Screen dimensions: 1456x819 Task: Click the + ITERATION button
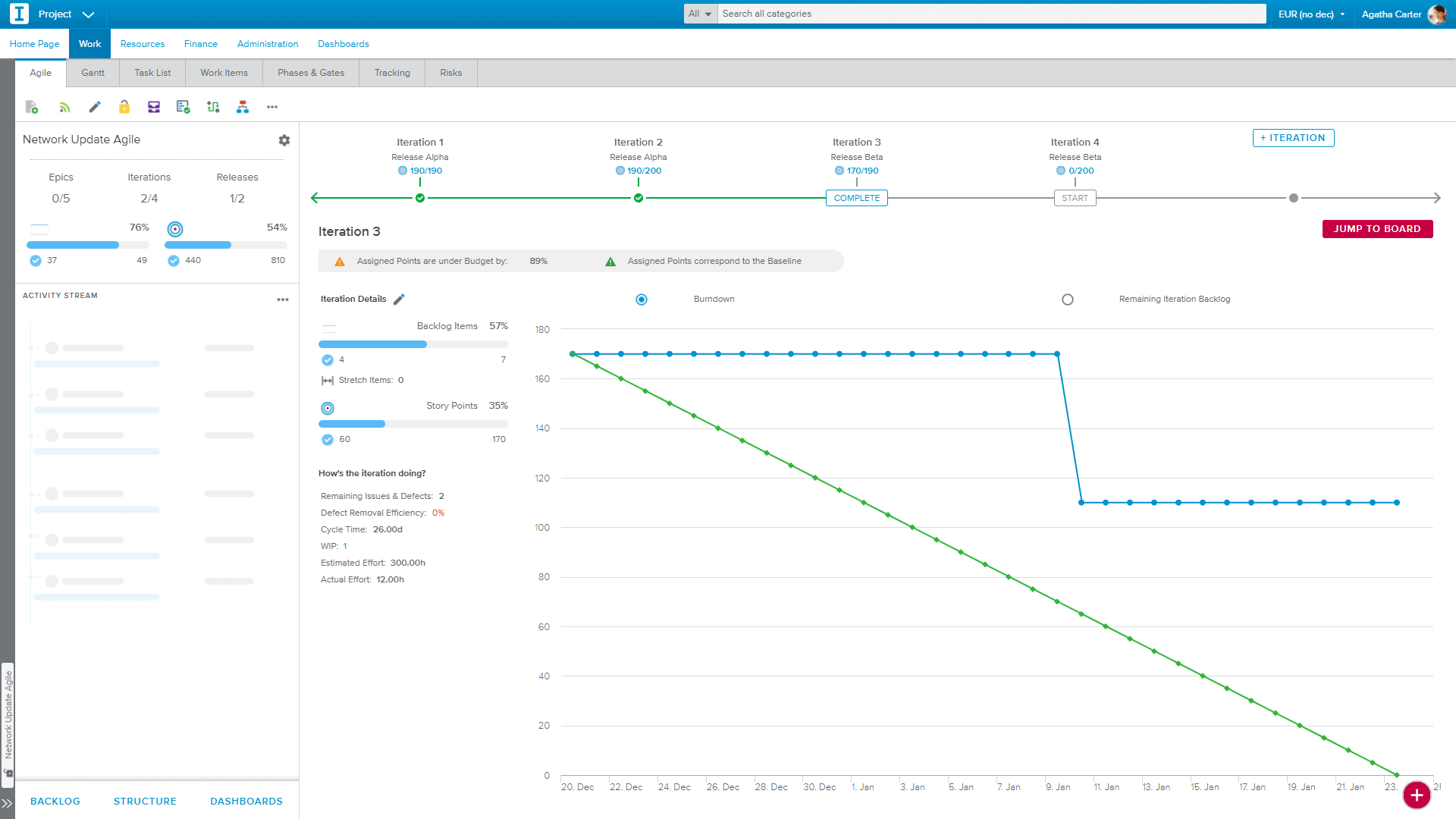(x=1293, y=138)
